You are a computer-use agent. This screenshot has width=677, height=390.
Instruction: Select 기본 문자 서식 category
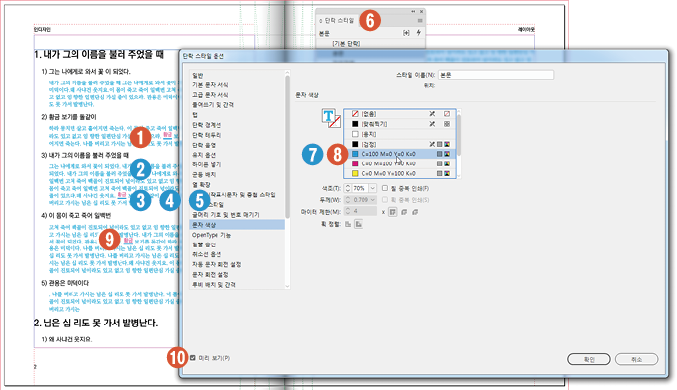[x=210, y=85]
